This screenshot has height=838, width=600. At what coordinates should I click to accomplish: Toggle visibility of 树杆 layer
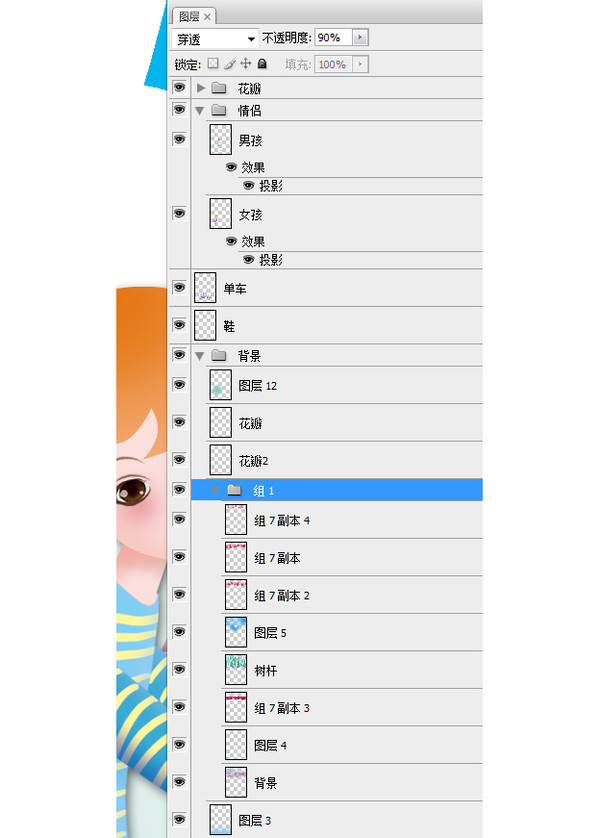pyautogui.click(x=180, y=670)
